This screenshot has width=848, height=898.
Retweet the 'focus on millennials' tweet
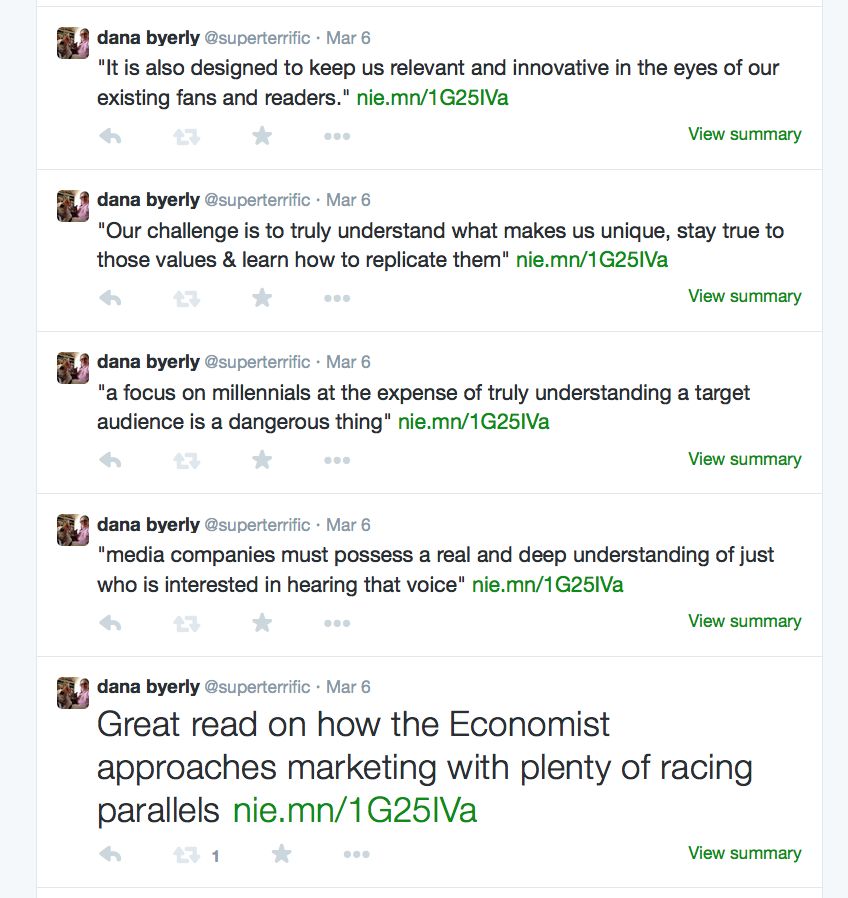186,461
